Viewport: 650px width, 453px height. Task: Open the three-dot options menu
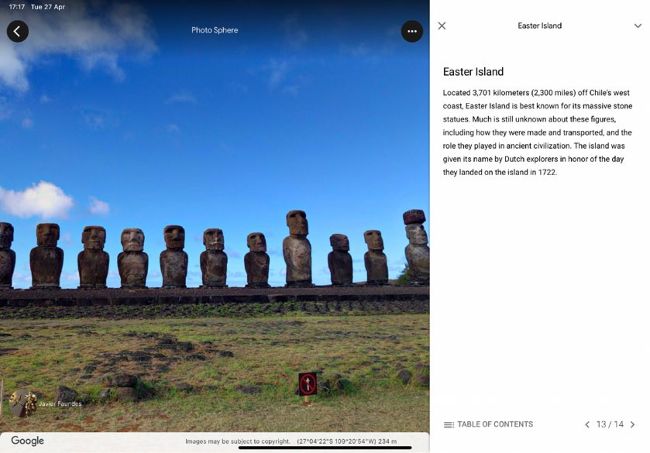(412, 31)
